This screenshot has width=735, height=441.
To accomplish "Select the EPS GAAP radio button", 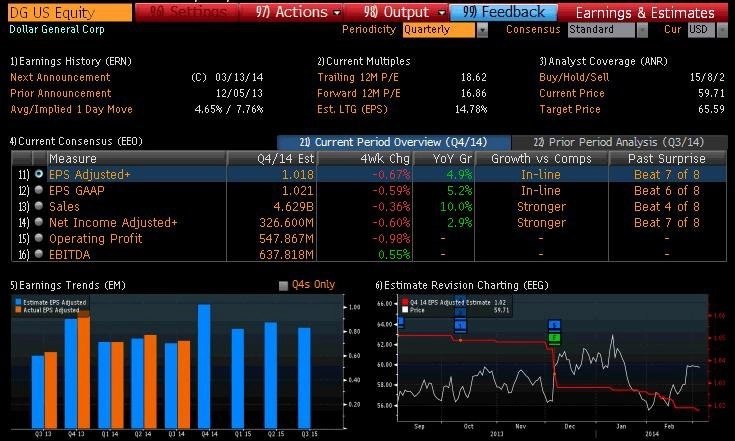I will tap(39, 190).
